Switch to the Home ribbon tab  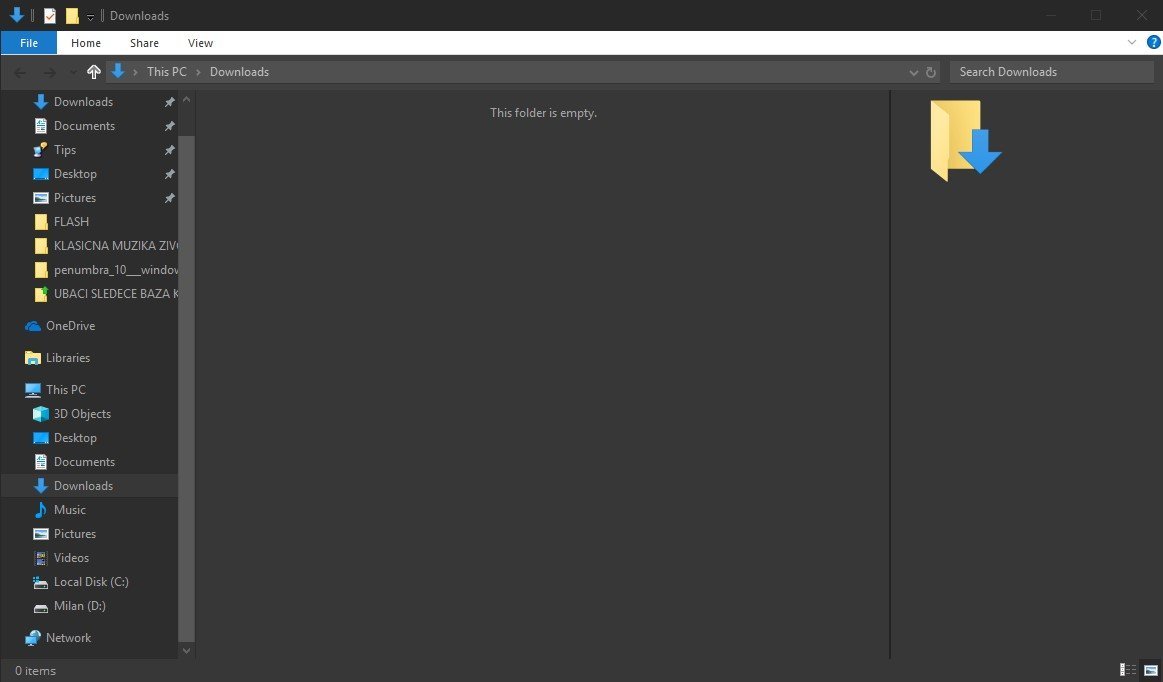pyautogui.click(x=86, y=43)
